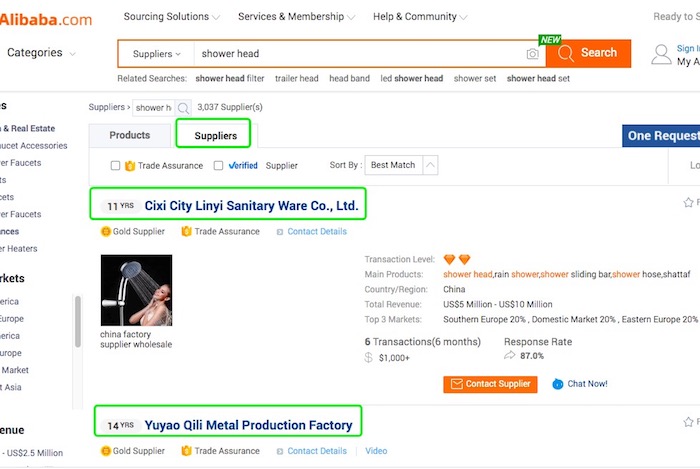Click the Contact Supplier envelope button
Screen dimensions: 700x469
[x=490, y=384]
